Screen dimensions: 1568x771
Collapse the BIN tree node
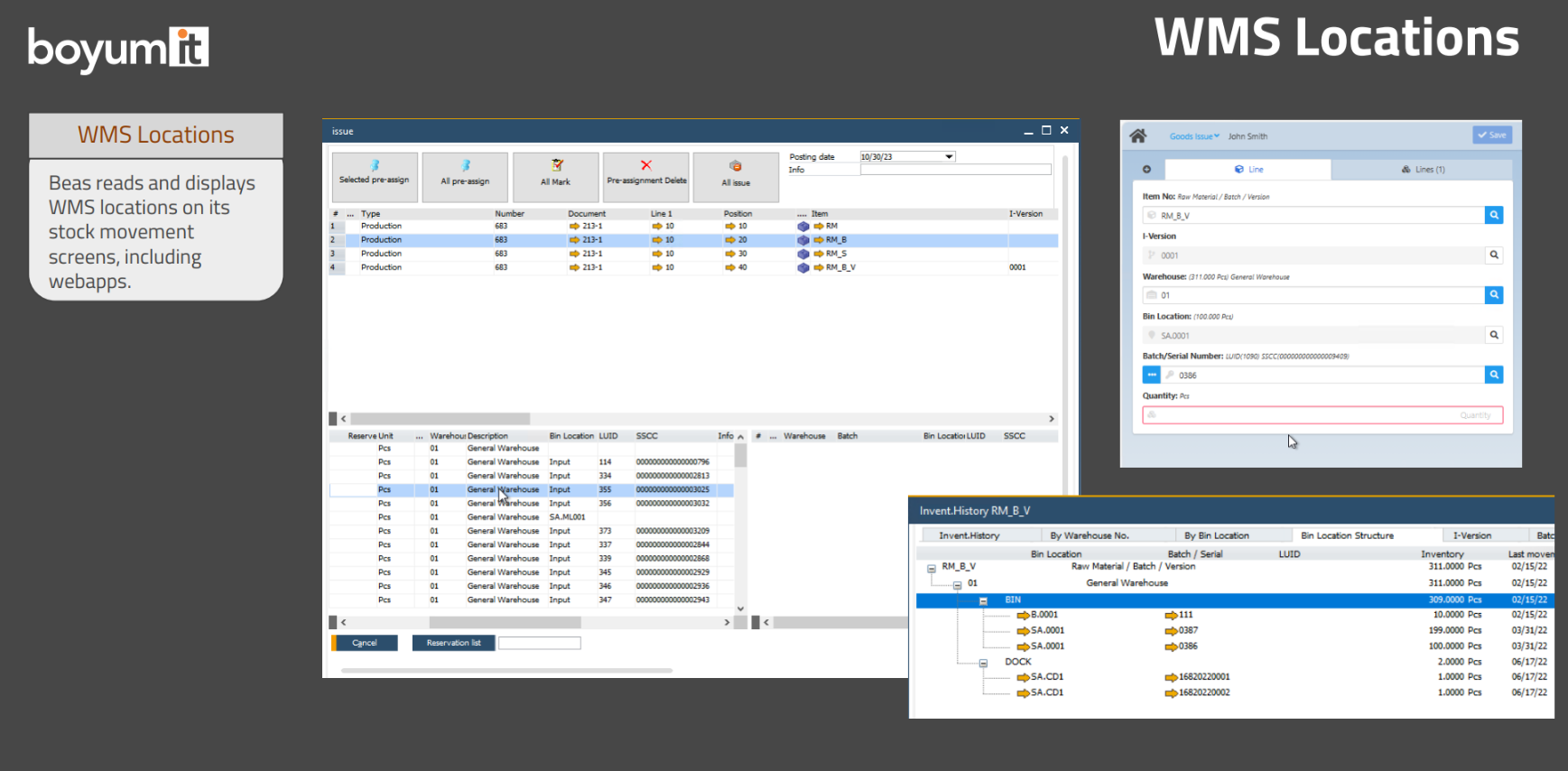(983, 600)
